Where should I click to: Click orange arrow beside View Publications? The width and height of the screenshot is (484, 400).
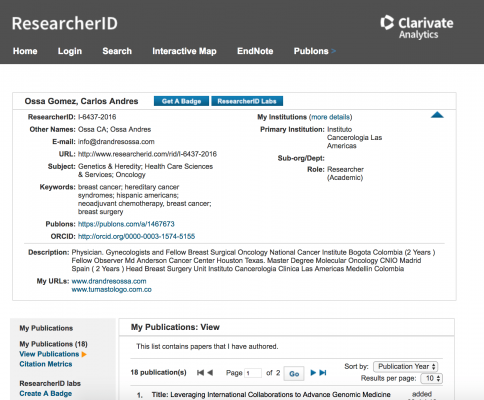pos(84,354)
